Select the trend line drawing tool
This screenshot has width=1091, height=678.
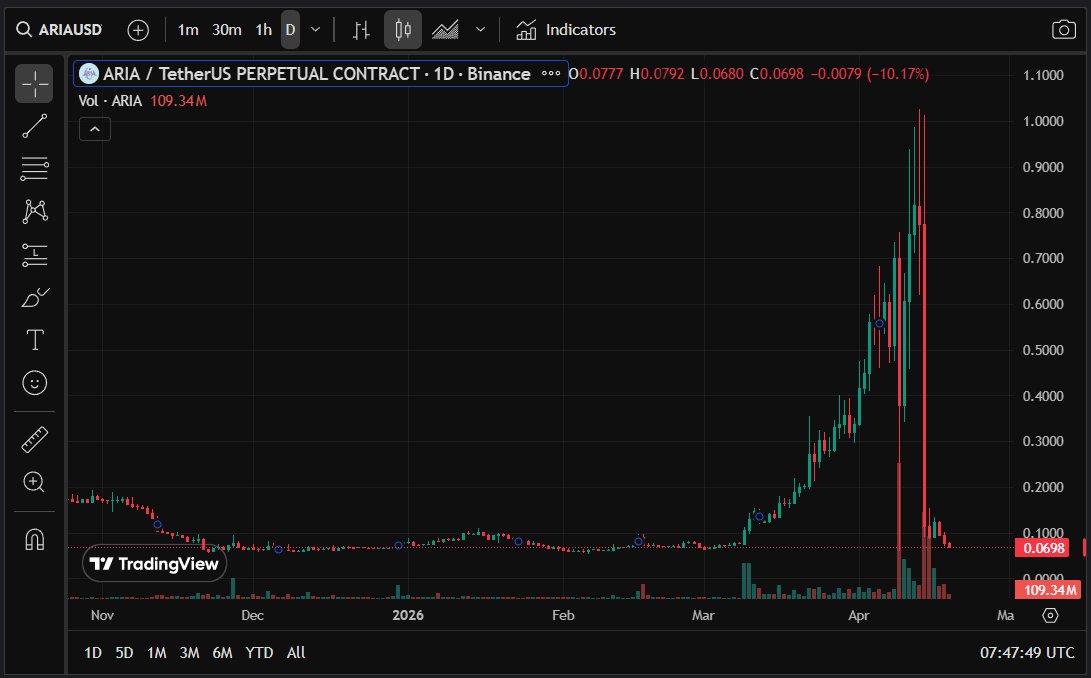pyautogui.click(x=34, y=126)
